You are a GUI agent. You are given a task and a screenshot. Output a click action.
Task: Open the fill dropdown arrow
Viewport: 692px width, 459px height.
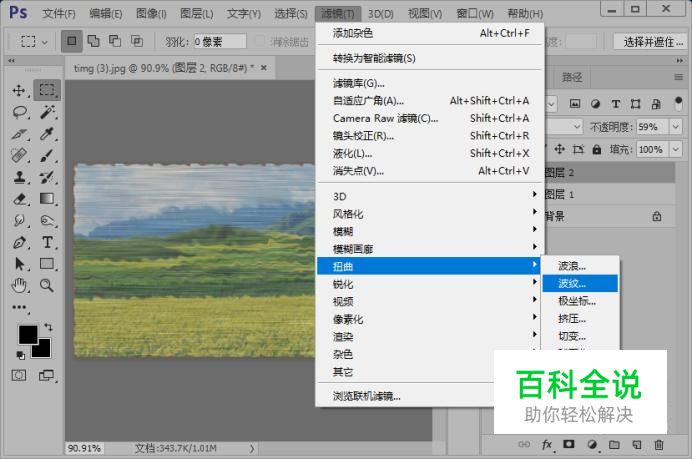click(x=676, y=150)
